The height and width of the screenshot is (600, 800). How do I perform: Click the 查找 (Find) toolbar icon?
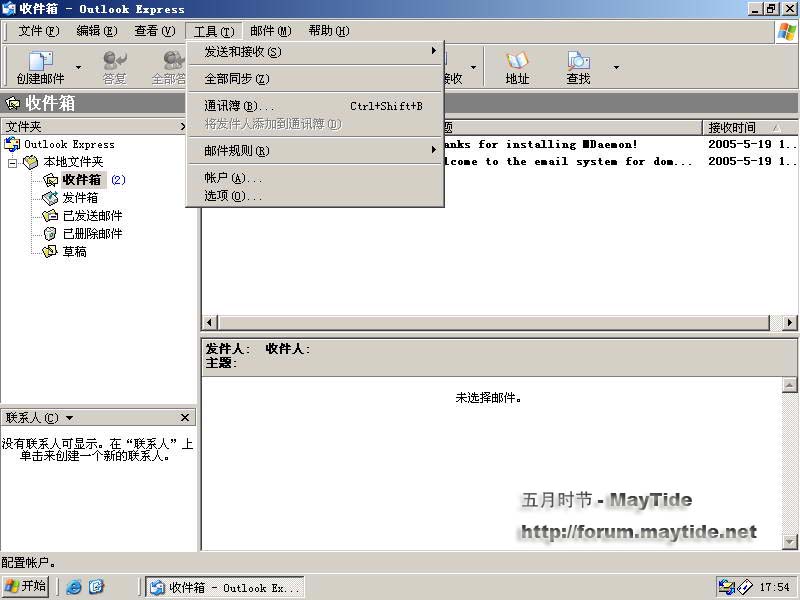coord(578,67)
